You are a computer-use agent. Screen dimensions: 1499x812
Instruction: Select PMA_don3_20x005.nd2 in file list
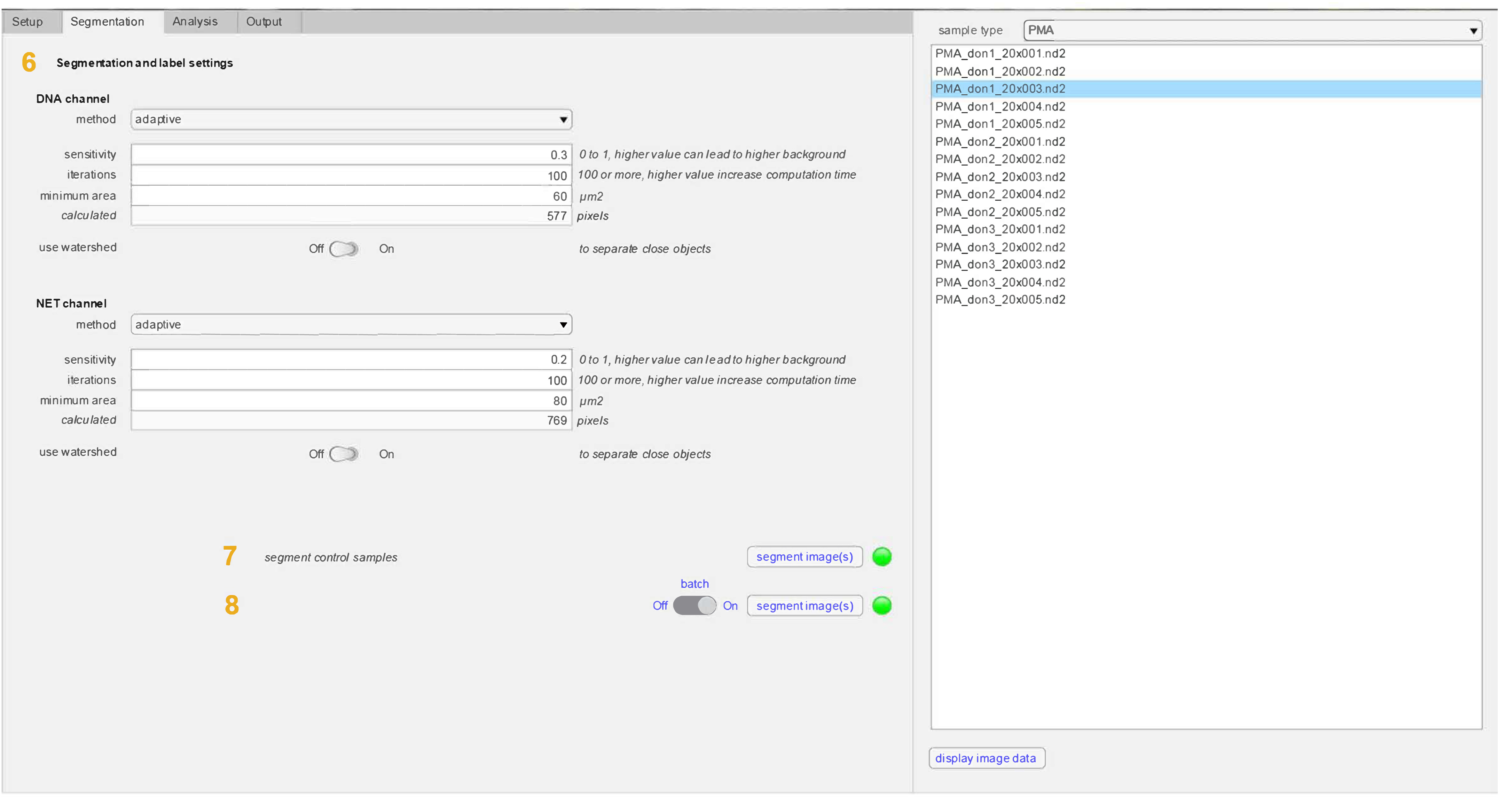(1000, 299)
